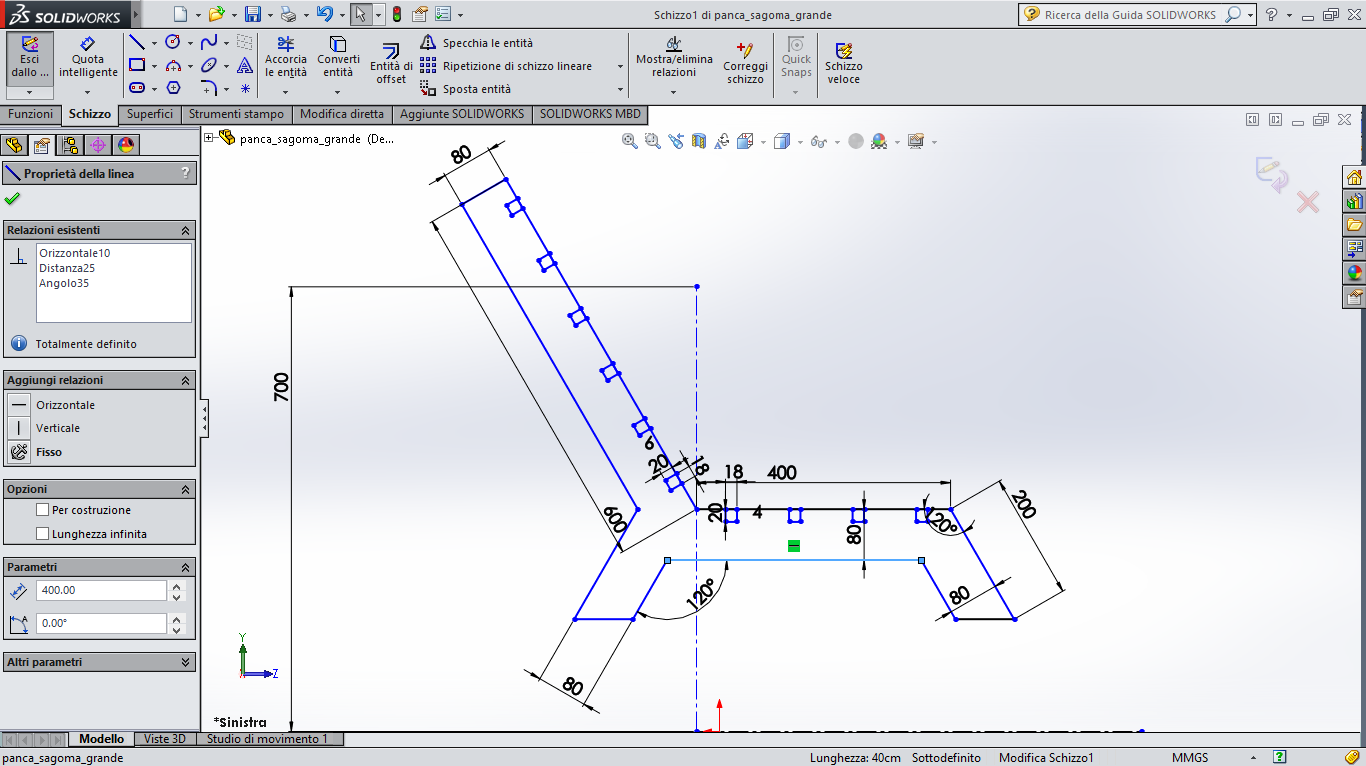Click Converti entità tool
Image resolution: width=1366 pixels, height=766 pixels.
point(338,58)
